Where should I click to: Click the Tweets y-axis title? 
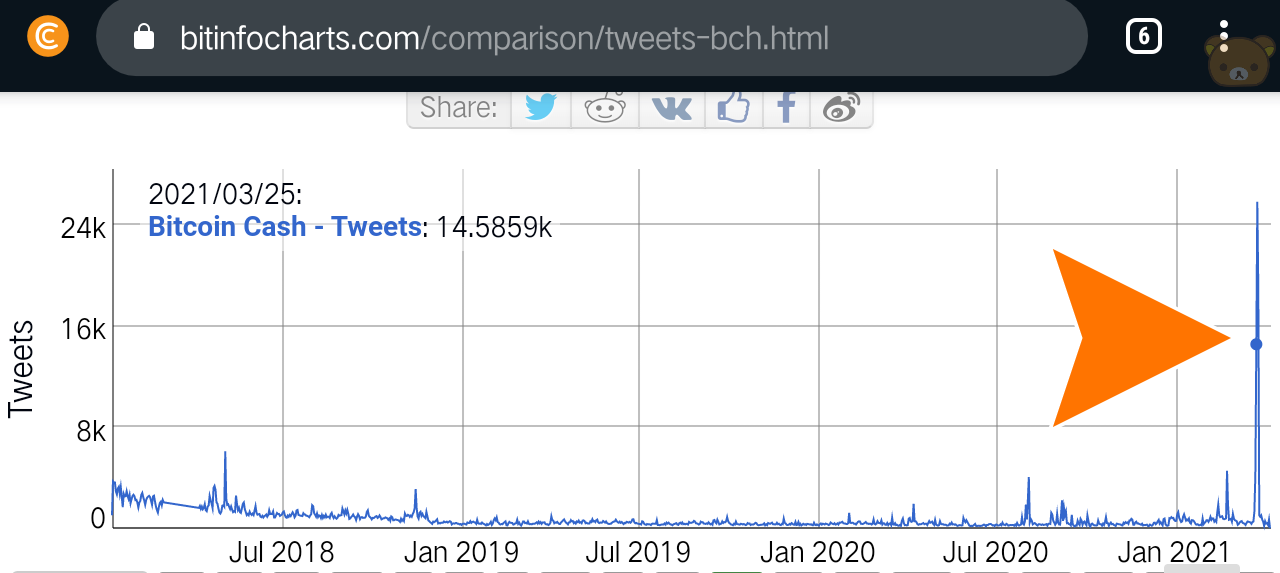pos(21,368)
